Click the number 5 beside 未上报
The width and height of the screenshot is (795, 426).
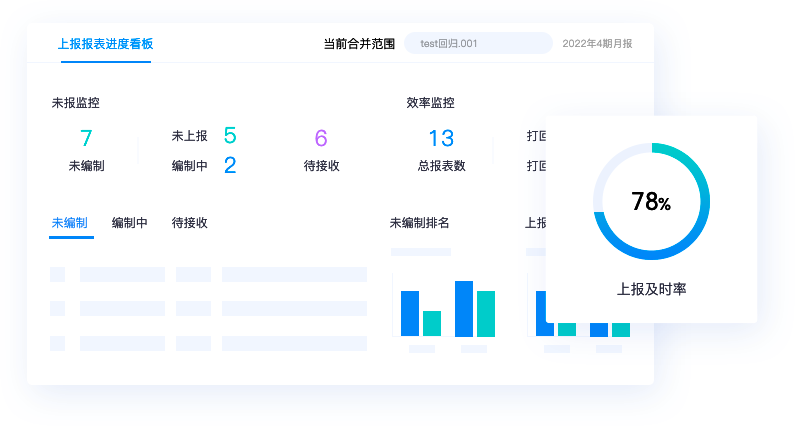pos(230,136)
